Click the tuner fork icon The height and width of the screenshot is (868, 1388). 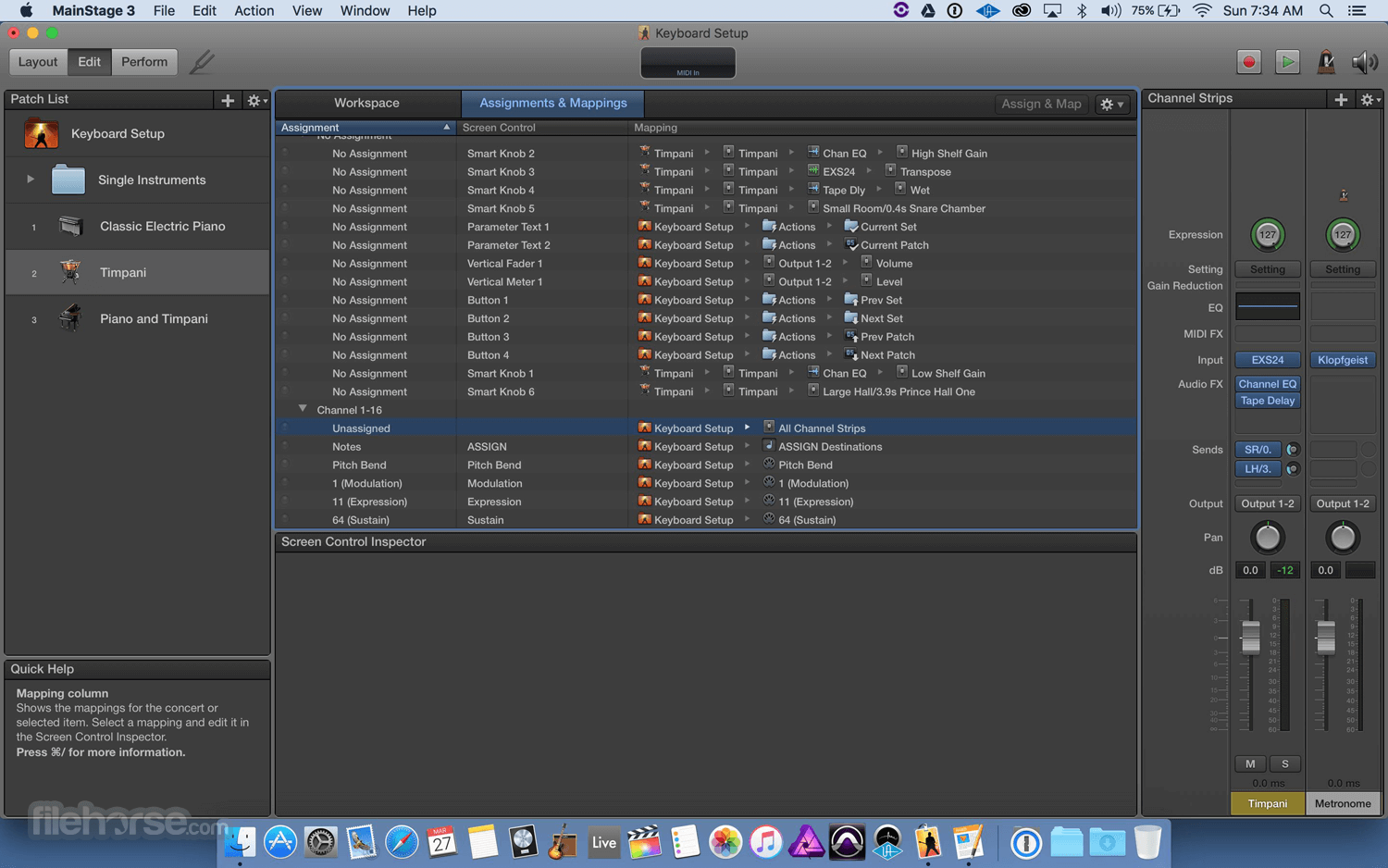[x=201, y=62]
